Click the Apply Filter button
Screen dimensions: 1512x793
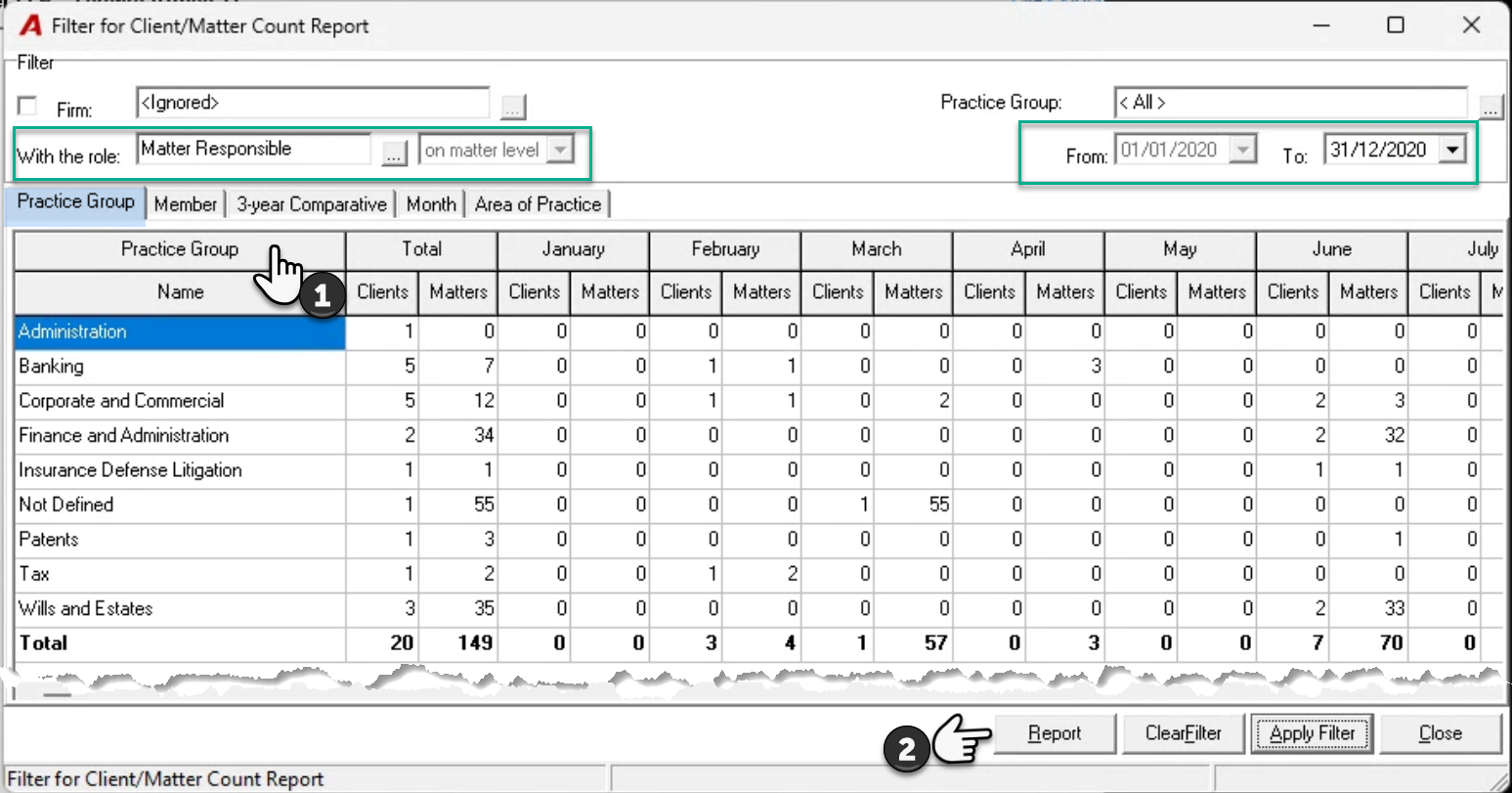[x=1313, y=733]
